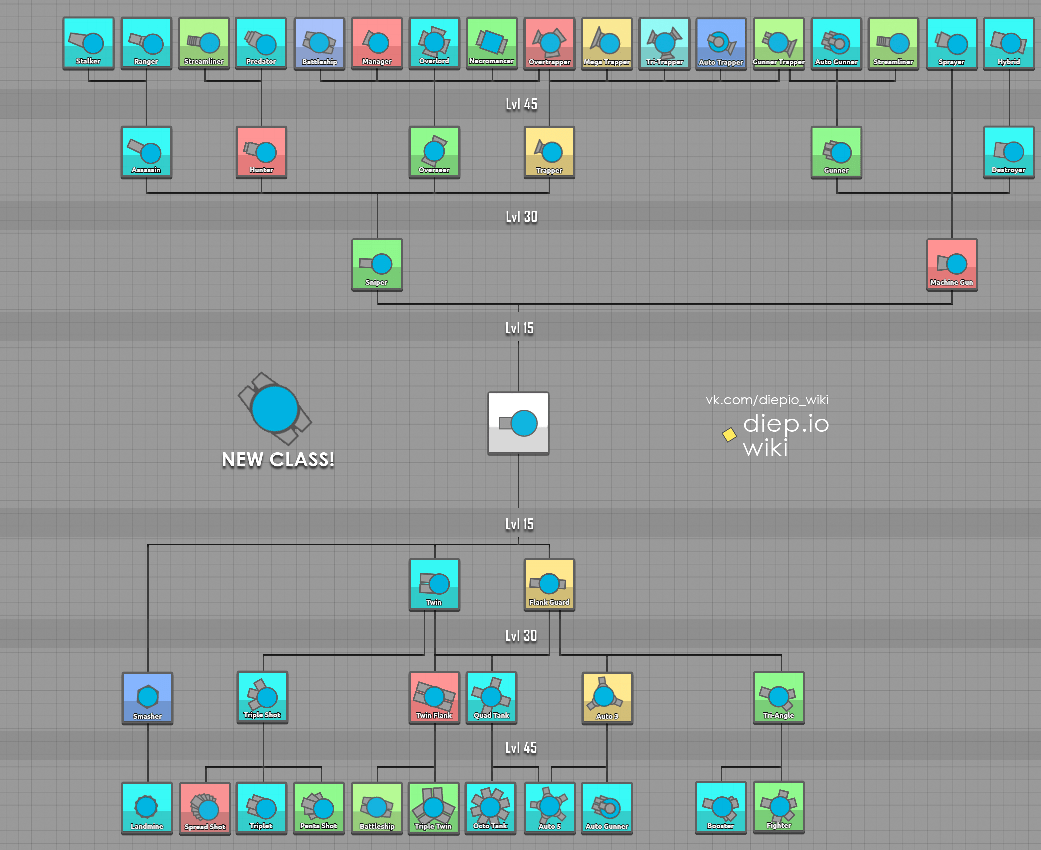Select the Necromancer tile
Viewport: 1041px width, 850px height.
click(492, 43)
